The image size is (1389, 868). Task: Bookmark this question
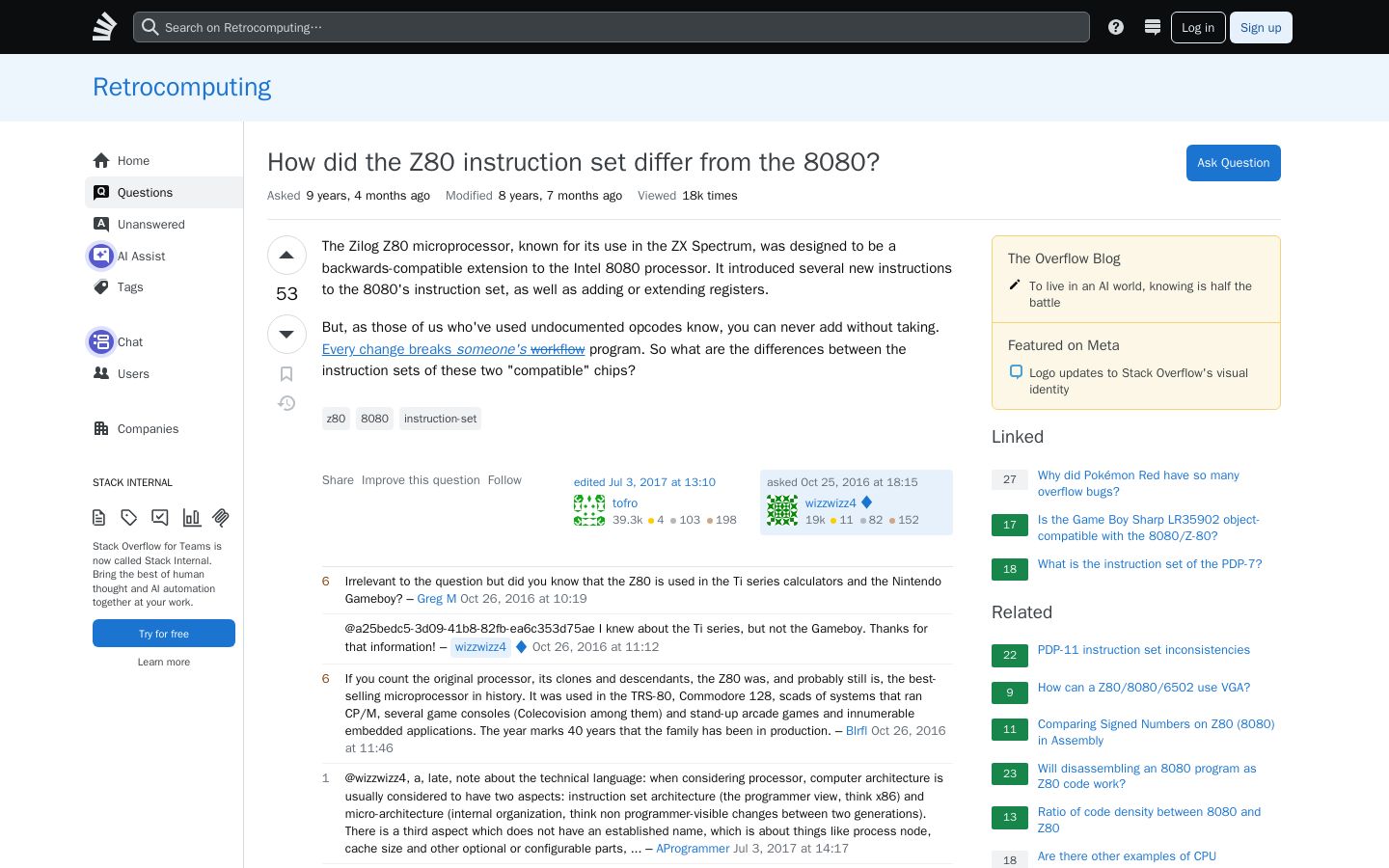tap(286, 374)
